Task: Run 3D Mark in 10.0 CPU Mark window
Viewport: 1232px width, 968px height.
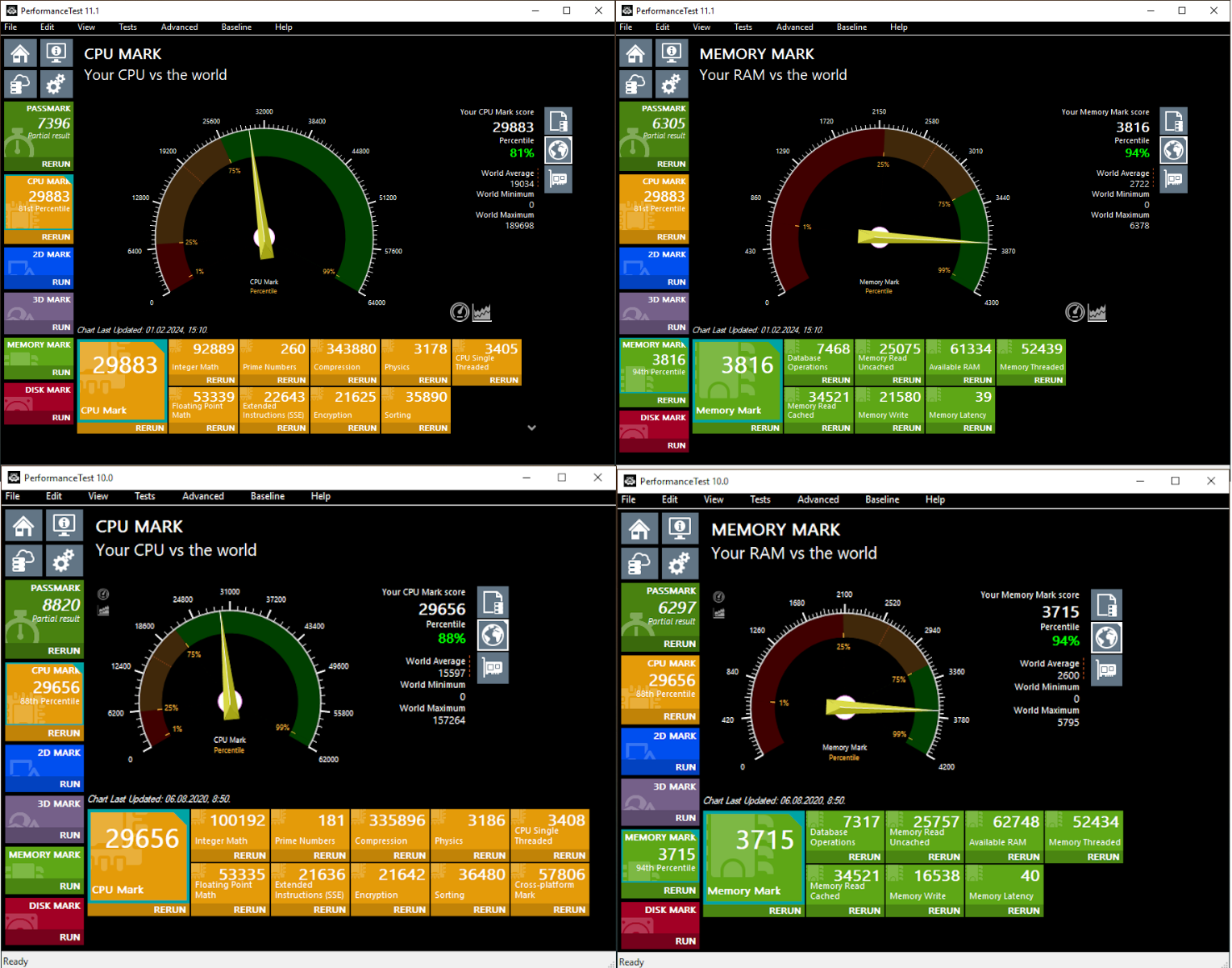Action: point(70,836)
